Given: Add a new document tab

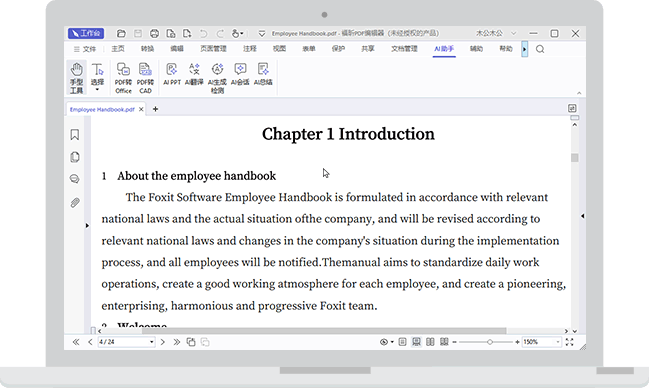Looking at the screenshot, I should click(155, 109).
